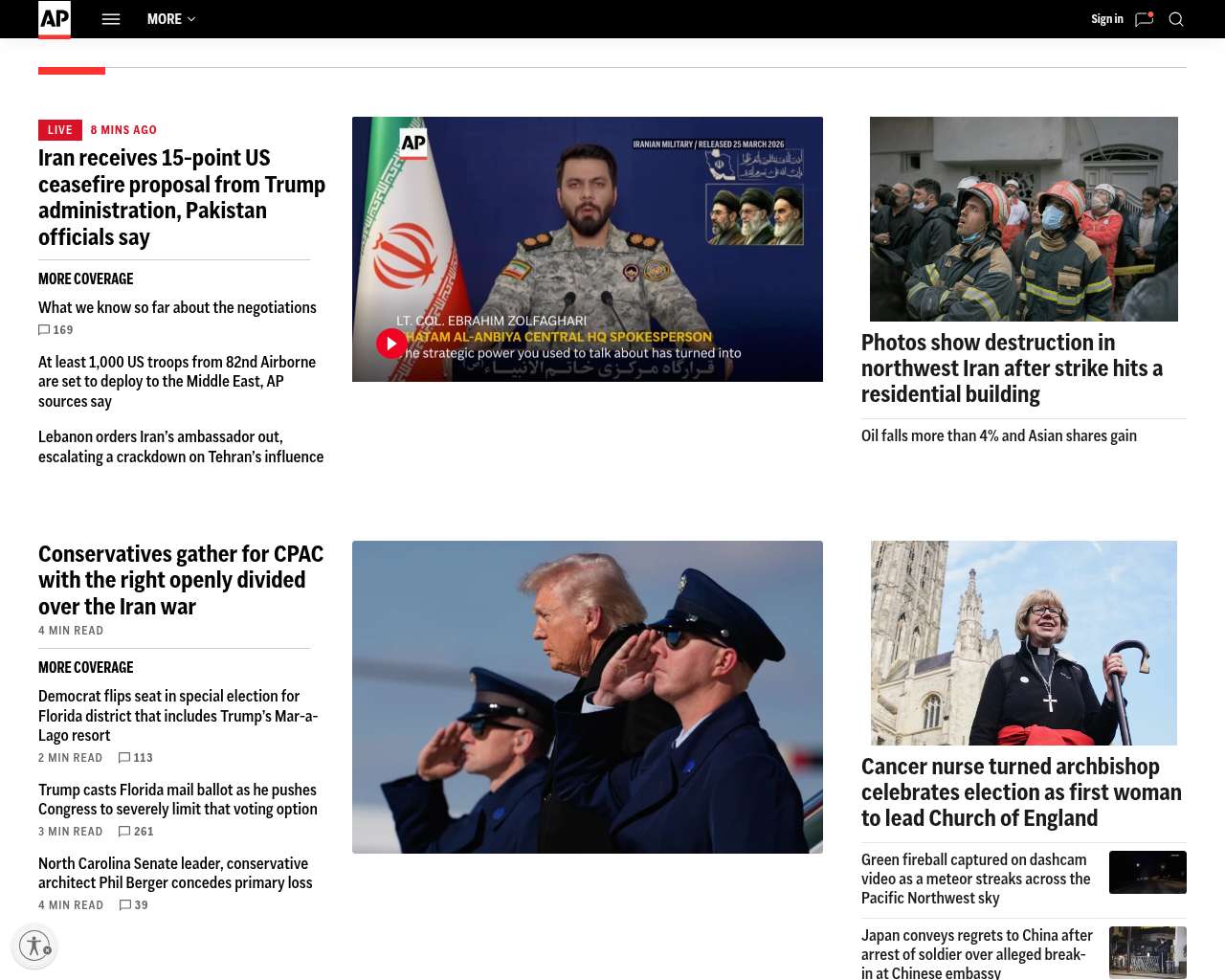Open Japan conveys regrets to China story
This screenshot has width=1225, height=980.
[977, 953]
